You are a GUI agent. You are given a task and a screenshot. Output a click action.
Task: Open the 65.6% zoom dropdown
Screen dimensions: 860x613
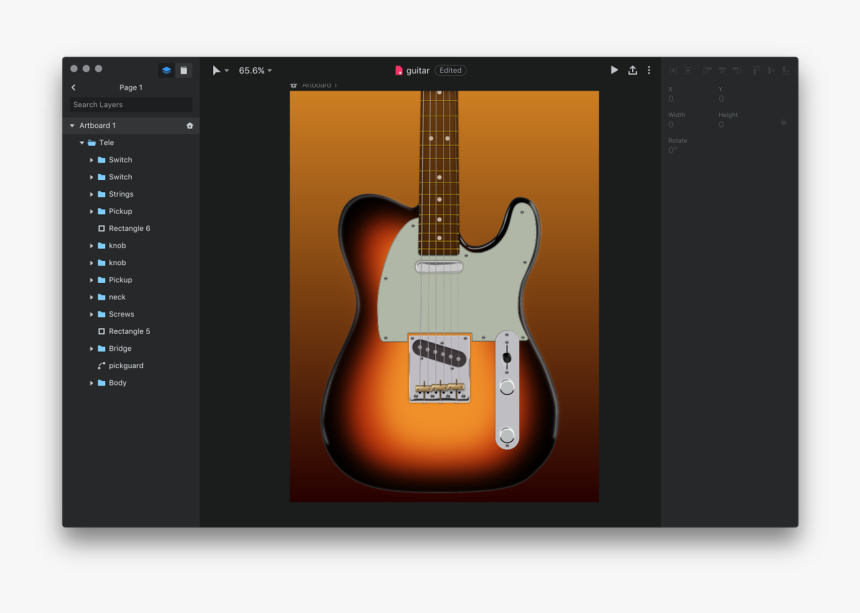(x=256, y=70)
